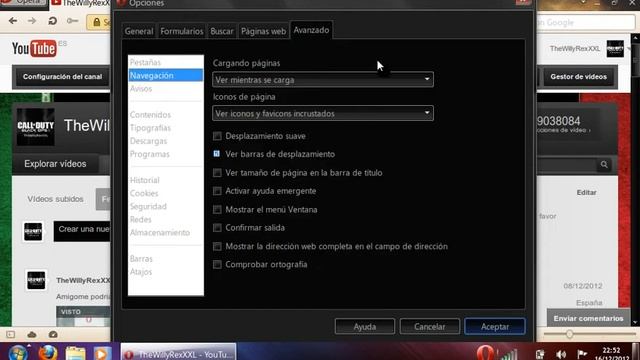Switch to the Páginas web tab
This screenshot has width=640, height=360.
(263, 31)
